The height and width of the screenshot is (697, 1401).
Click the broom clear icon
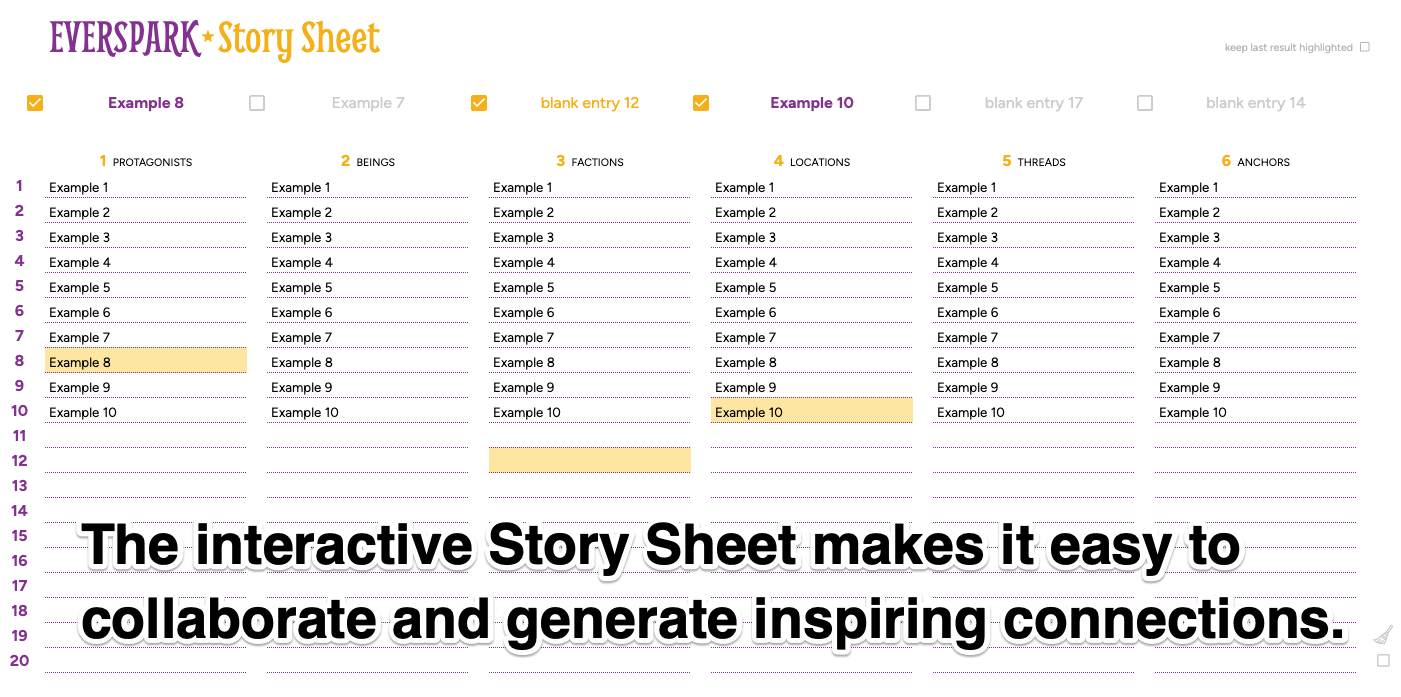point(1383,635)
